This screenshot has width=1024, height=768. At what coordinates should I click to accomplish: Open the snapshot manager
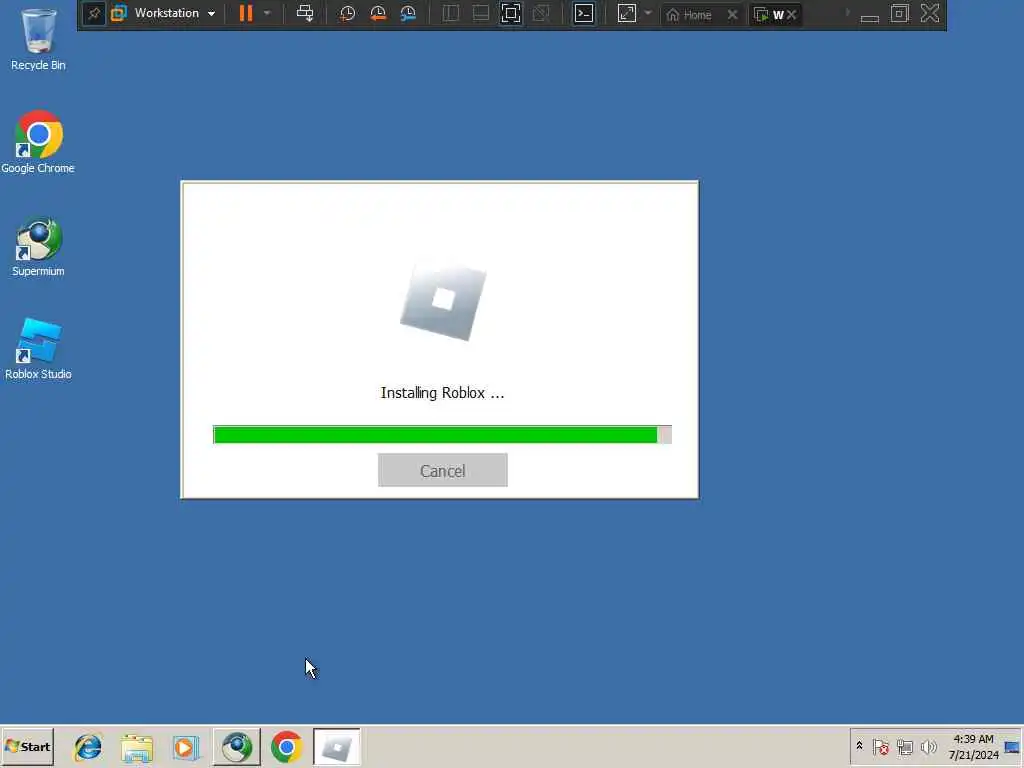pyautogui.click(x=408, y=13)
